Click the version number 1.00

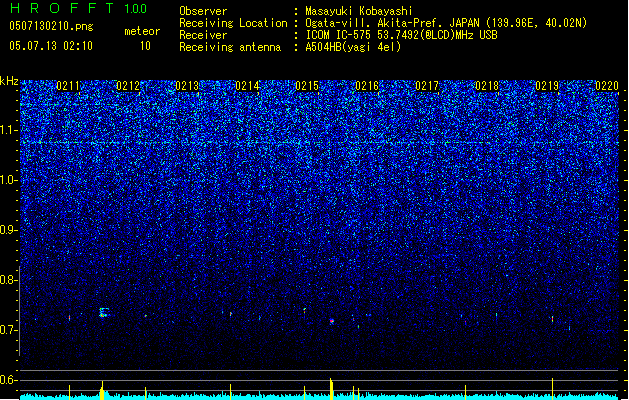136,8
